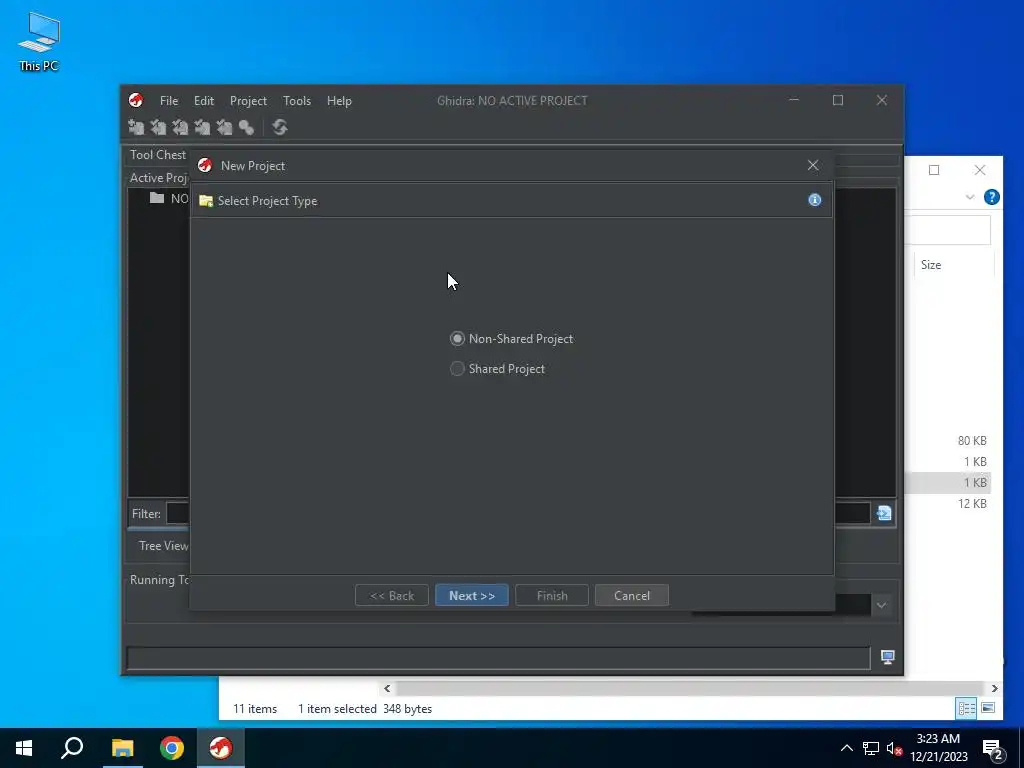Click the Cancel button in New Project dialog

(632, 596)
